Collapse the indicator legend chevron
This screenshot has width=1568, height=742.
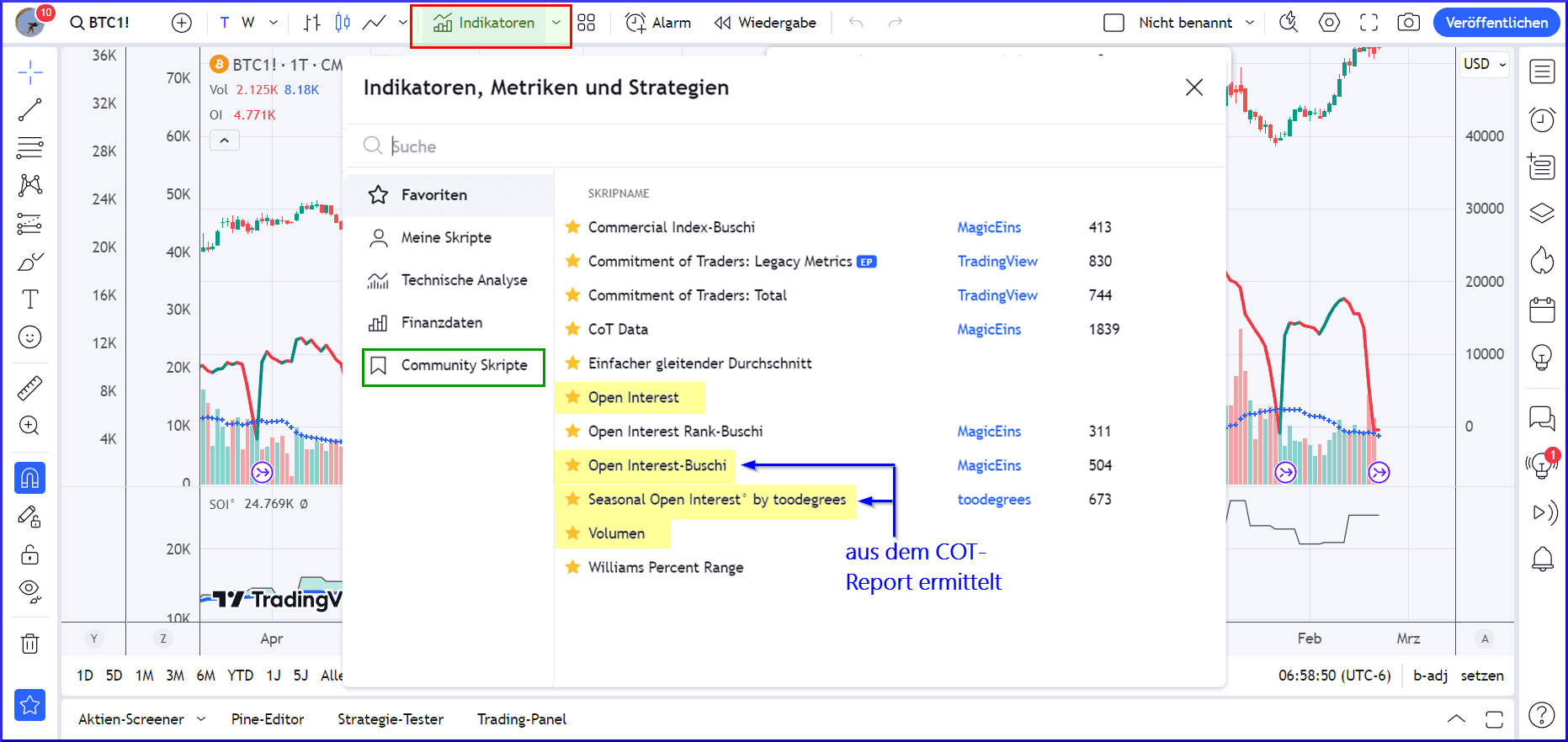(x=225, y=140)
